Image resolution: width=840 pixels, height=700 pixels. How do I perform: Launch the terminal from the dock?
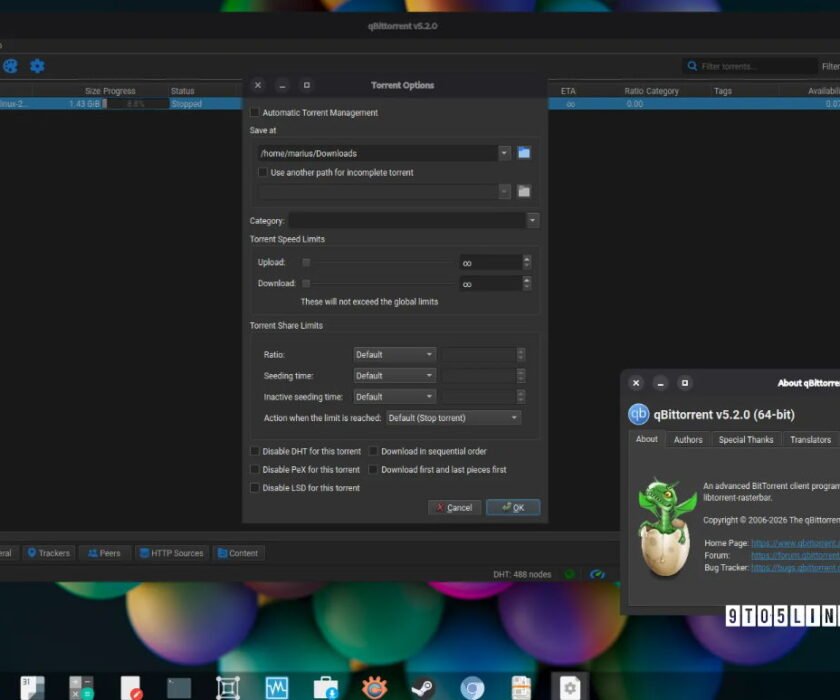coord(179,688)
